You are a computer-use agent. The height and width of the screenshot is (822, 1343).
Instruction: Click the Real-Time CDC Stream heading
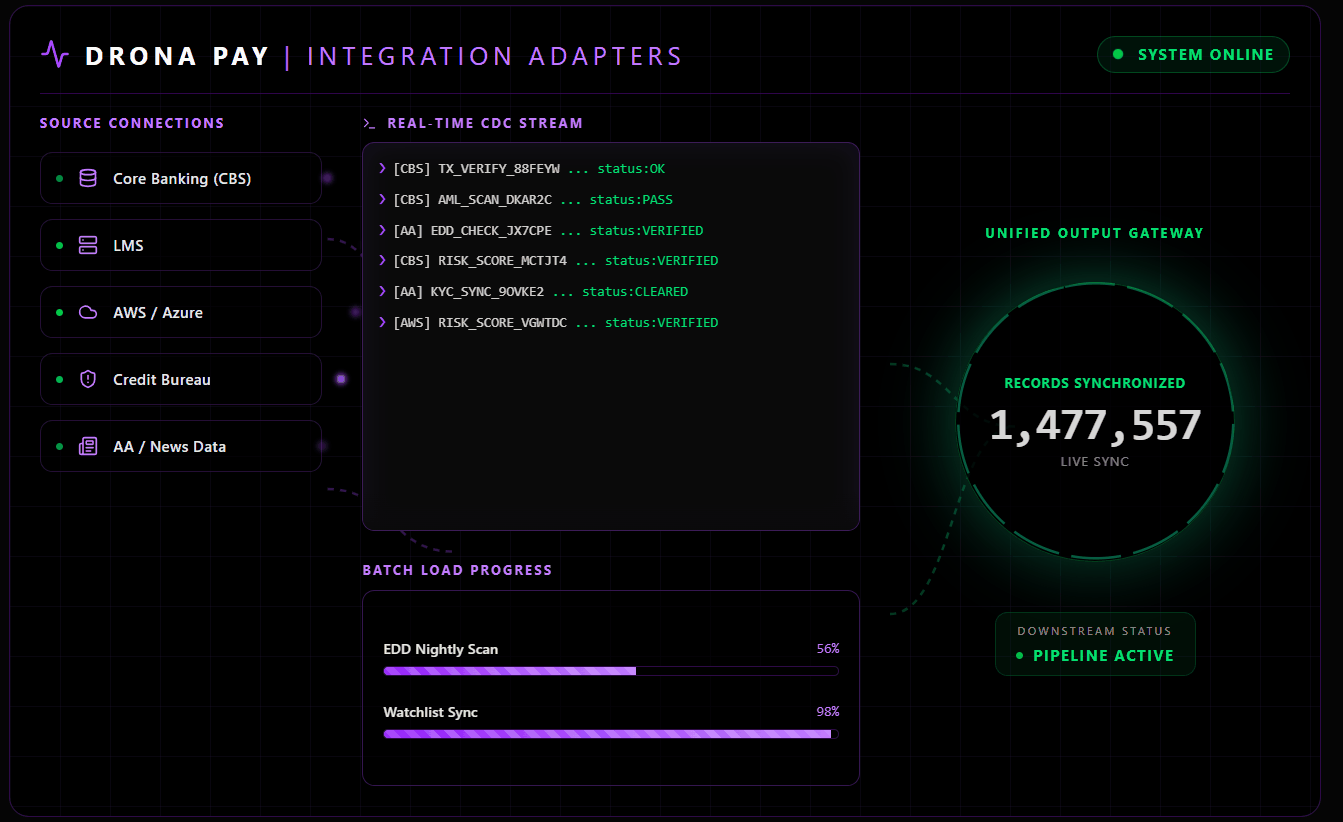pyautogui.click(x=485, y=124)
